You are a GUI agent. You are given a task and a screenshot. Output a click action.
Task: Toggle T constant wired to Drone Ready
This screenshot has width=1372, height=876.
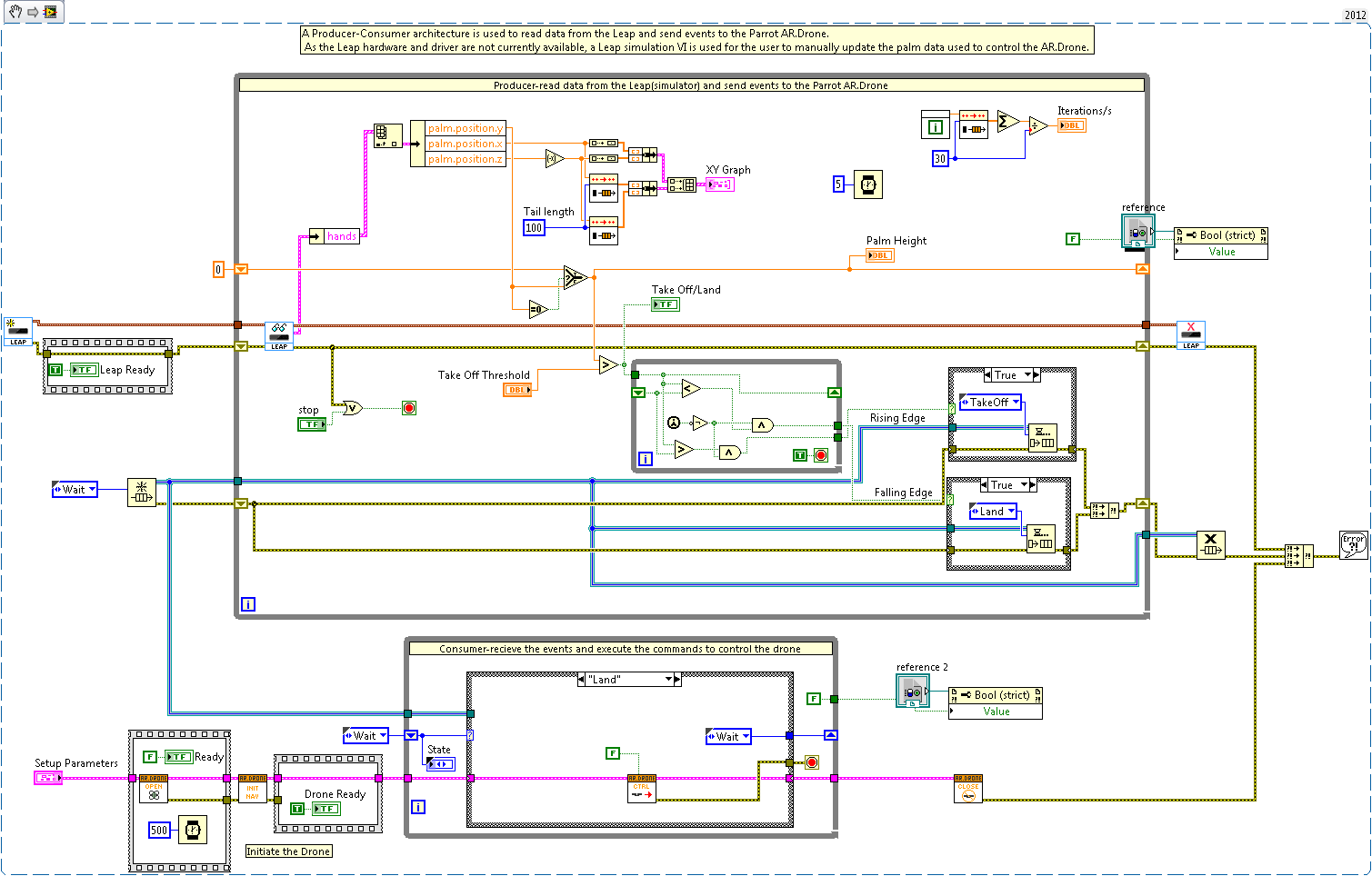click(x=297, y=808)
